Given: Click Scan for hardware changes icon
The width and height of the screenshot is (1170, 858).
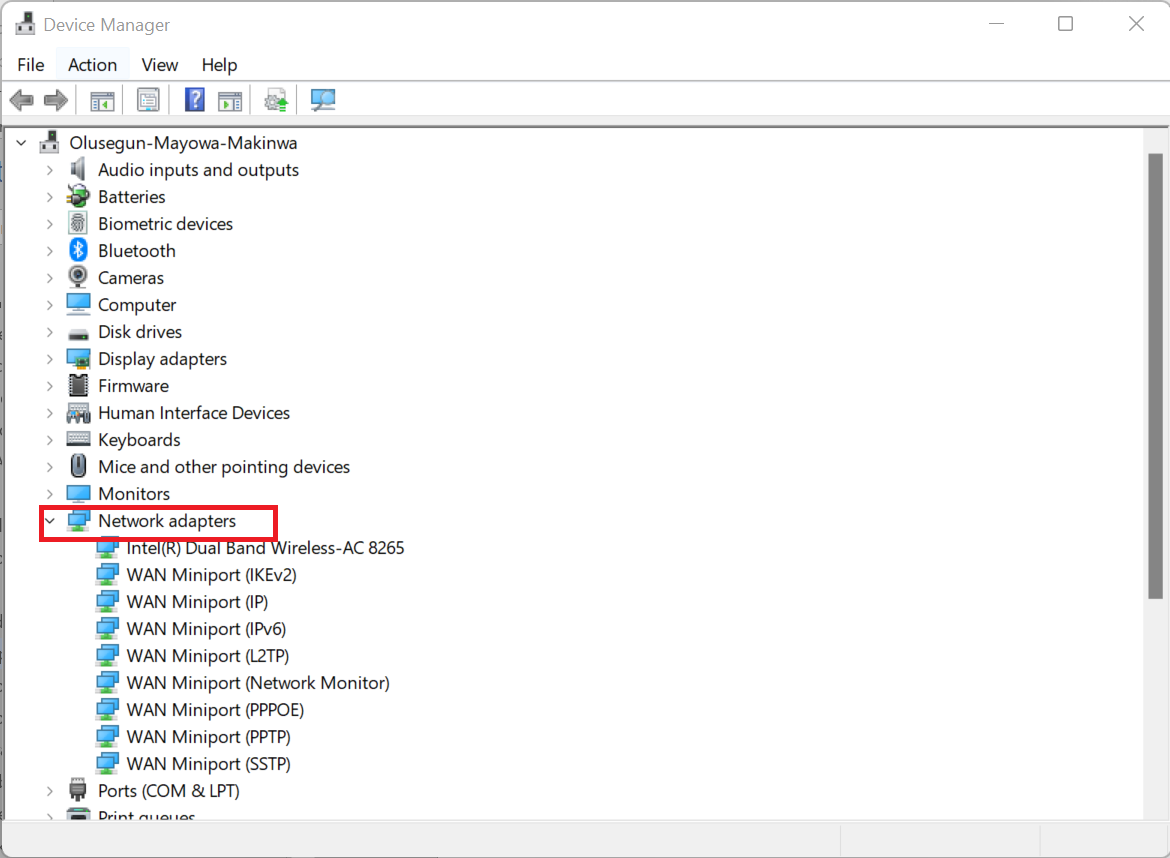Looking at the screenshot, I should tap(322, 100).
